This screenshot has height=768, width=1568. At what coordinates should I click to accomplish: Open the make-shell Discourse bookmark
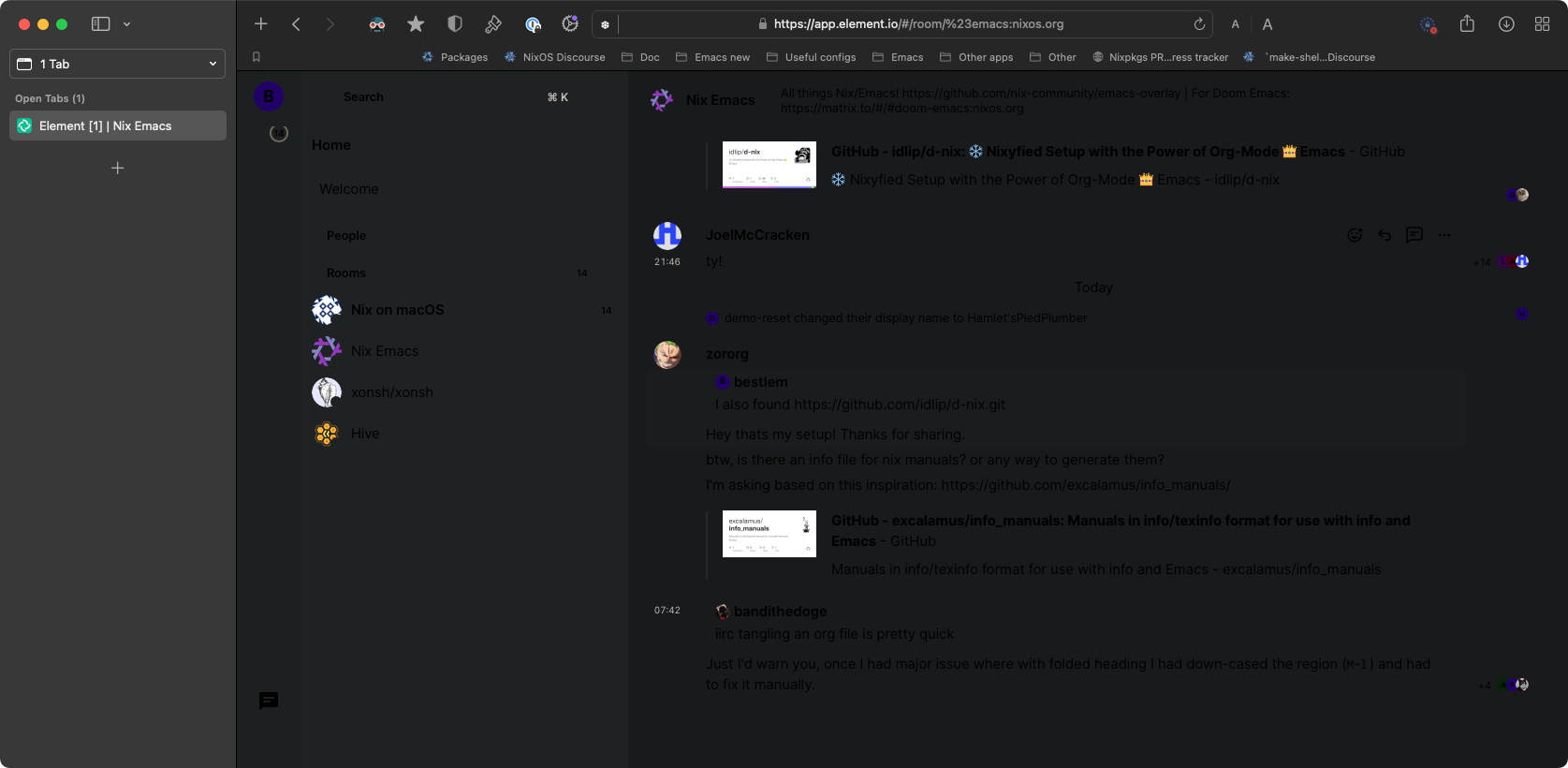tap(1310, 57)
